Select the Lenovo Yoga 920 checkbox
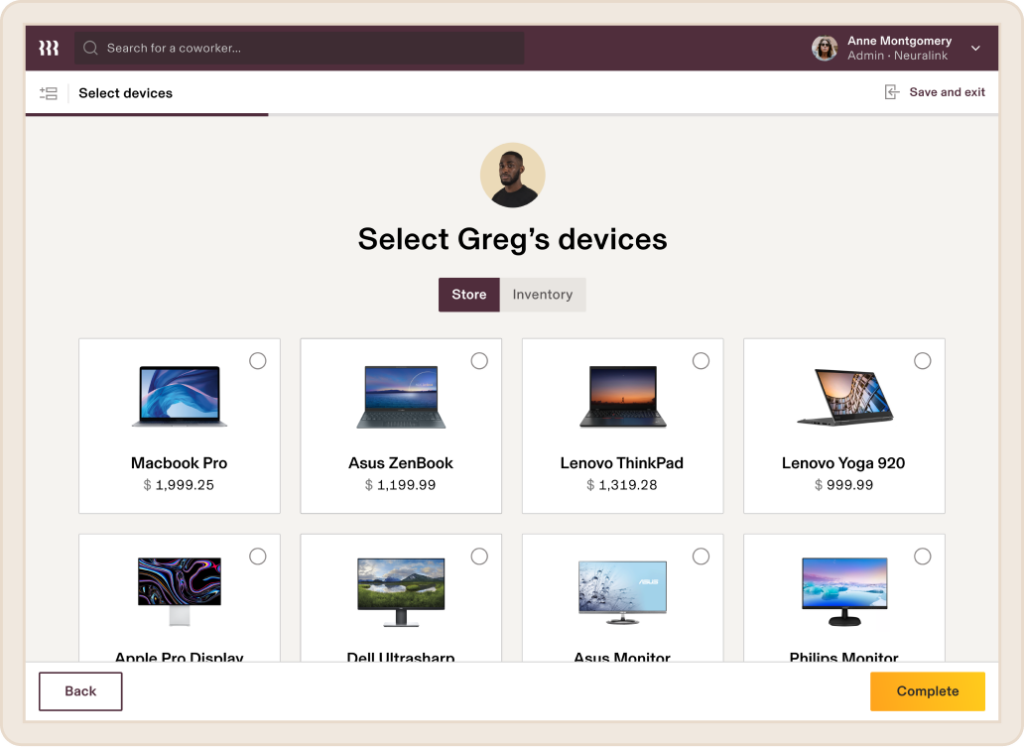Screen dimensions: 1024x747 point(923,360)
